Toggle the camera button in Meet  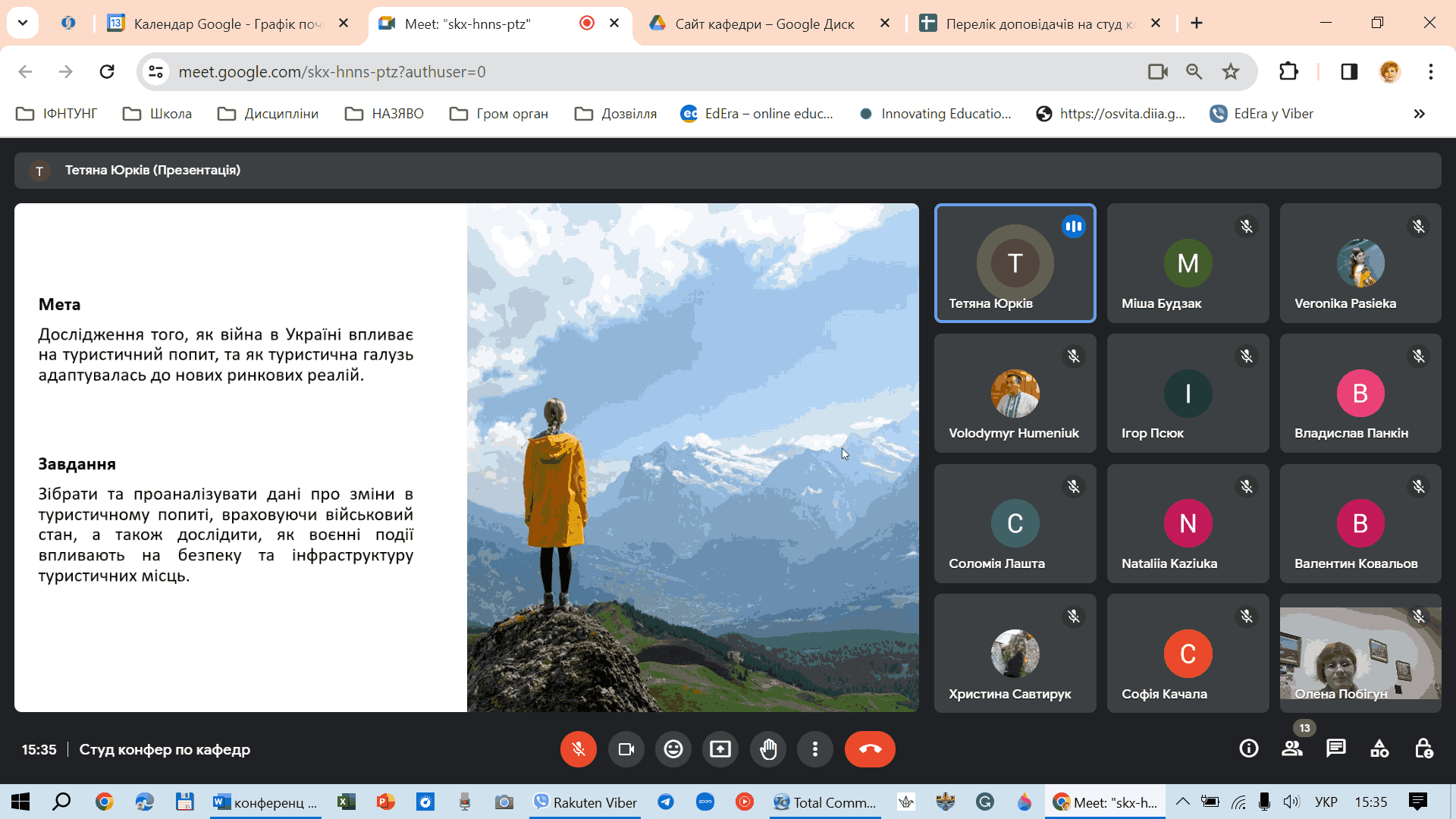click(626, 749)
